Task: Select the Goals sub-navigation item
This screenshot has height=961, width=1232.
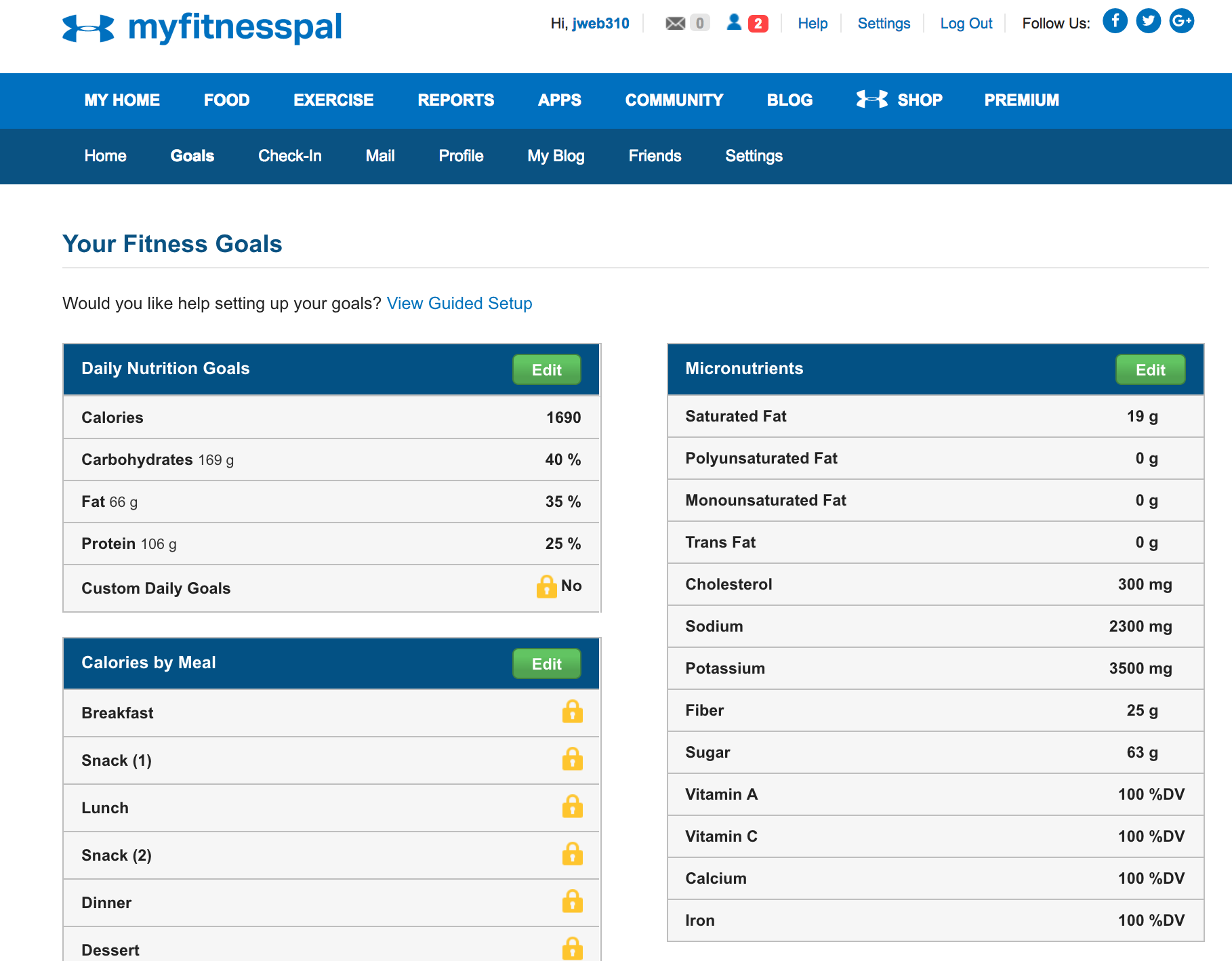Action: (x=192, y=156)
